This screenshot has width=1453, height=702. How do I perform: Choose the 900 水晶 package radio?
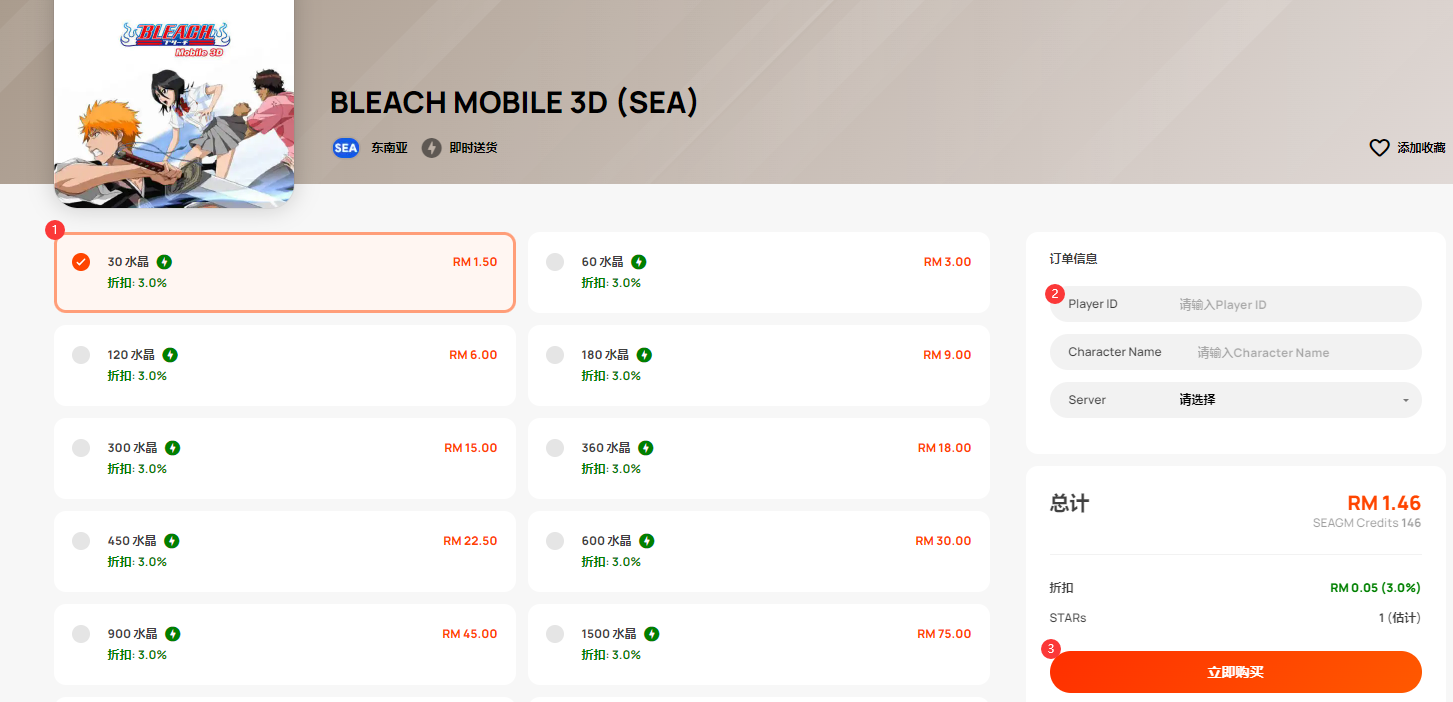[x=81, y=634]
